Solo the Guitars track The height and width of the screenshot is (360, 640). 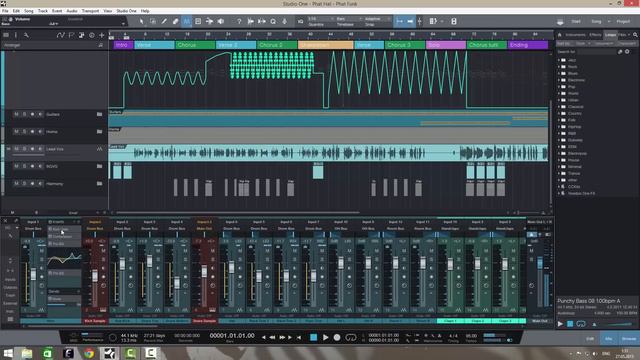(24, 114)
